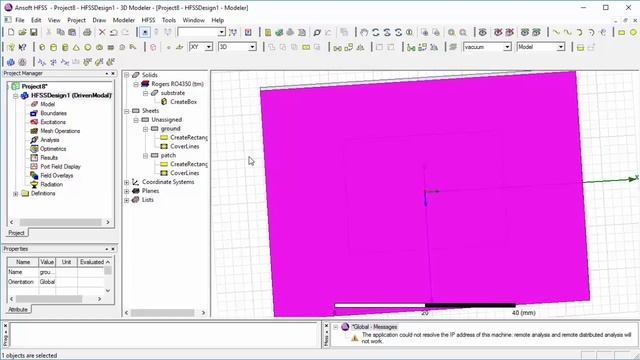
Task: Click the Open file folder icon
Action: (22, 32)
